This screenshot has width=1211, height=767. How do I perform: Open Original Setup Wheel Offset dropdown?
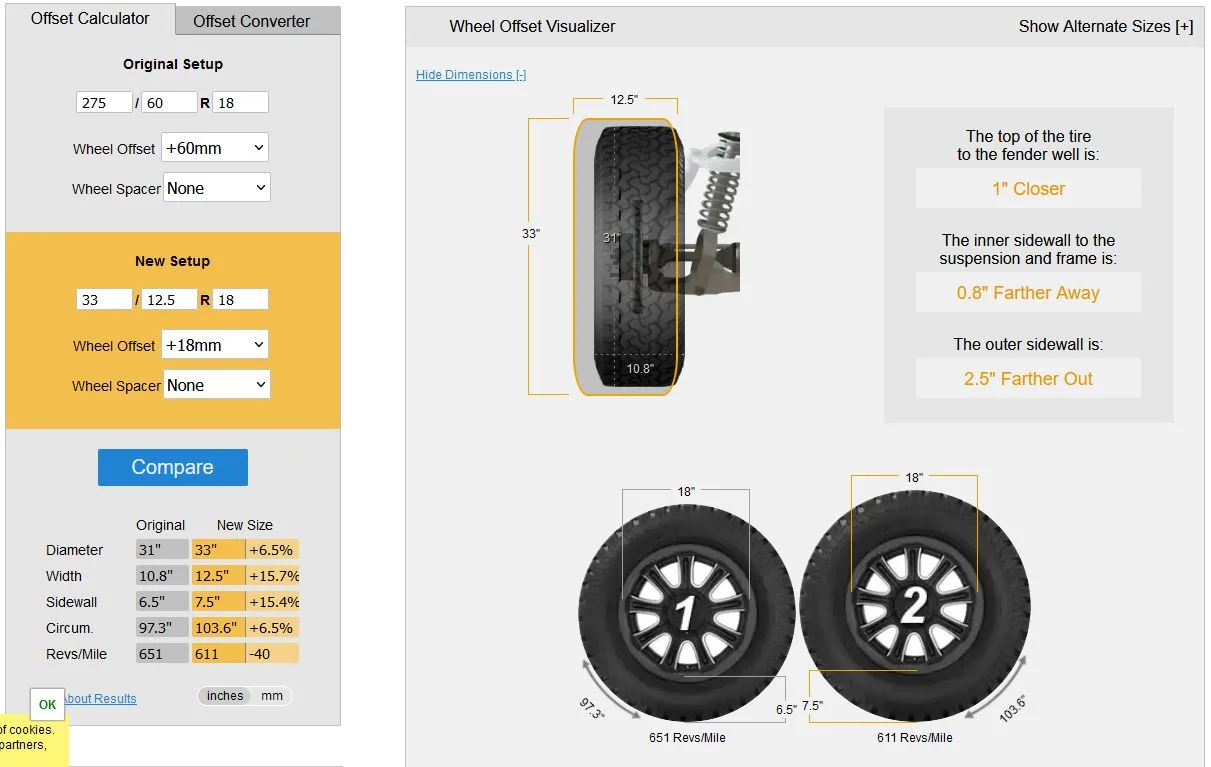[216, 148]
